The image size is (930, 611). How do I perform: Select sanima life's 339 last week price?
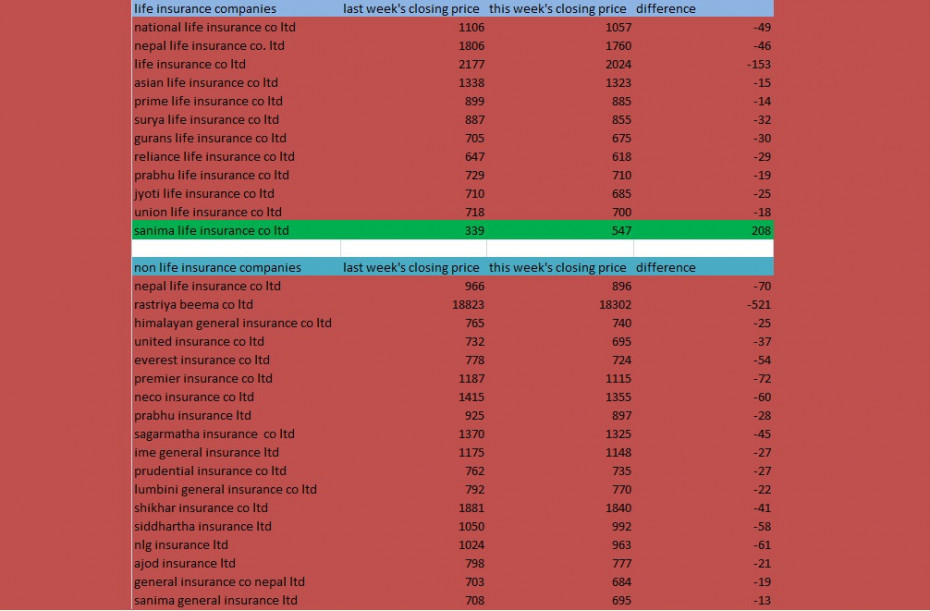pyautogui.click(x=413, y=230)
